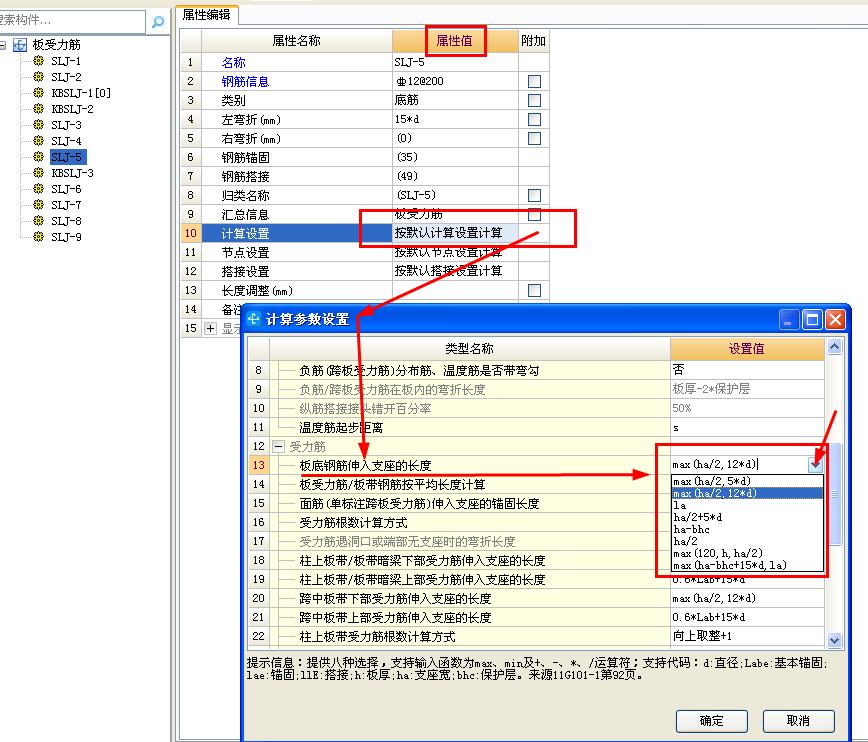
Task: Select the SLJ-5 tree item
Action: [x=66, y=157]
